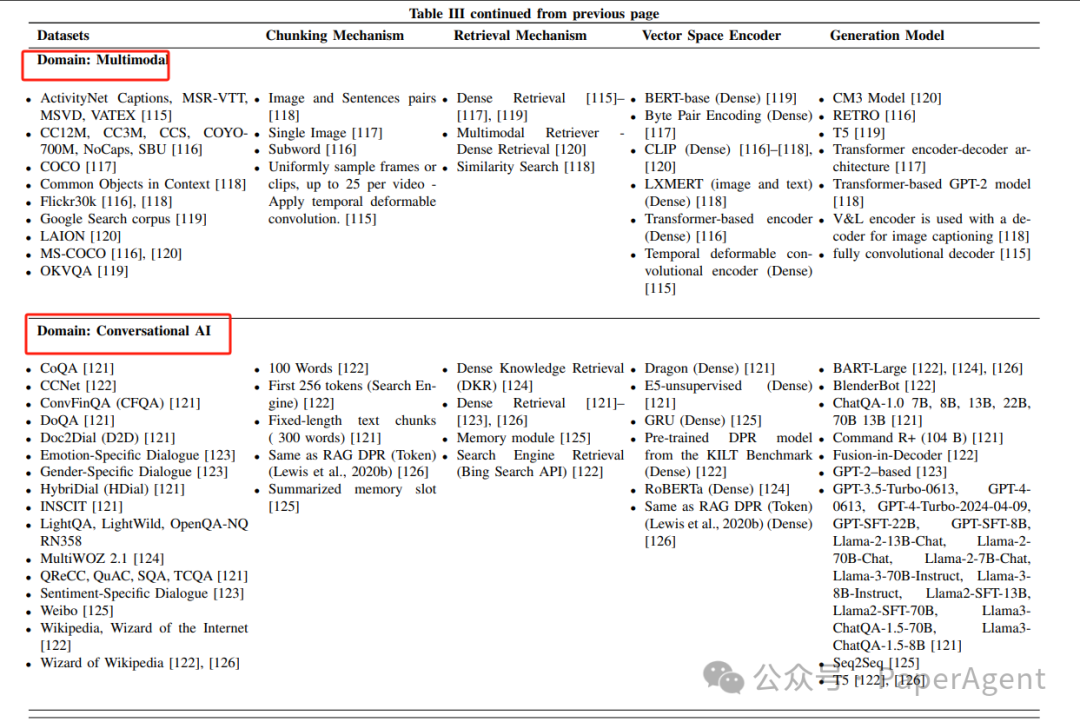Click the '100 Words [122]' chunking entry
This screenshot has height=722, width=1080.
(318, 369)
